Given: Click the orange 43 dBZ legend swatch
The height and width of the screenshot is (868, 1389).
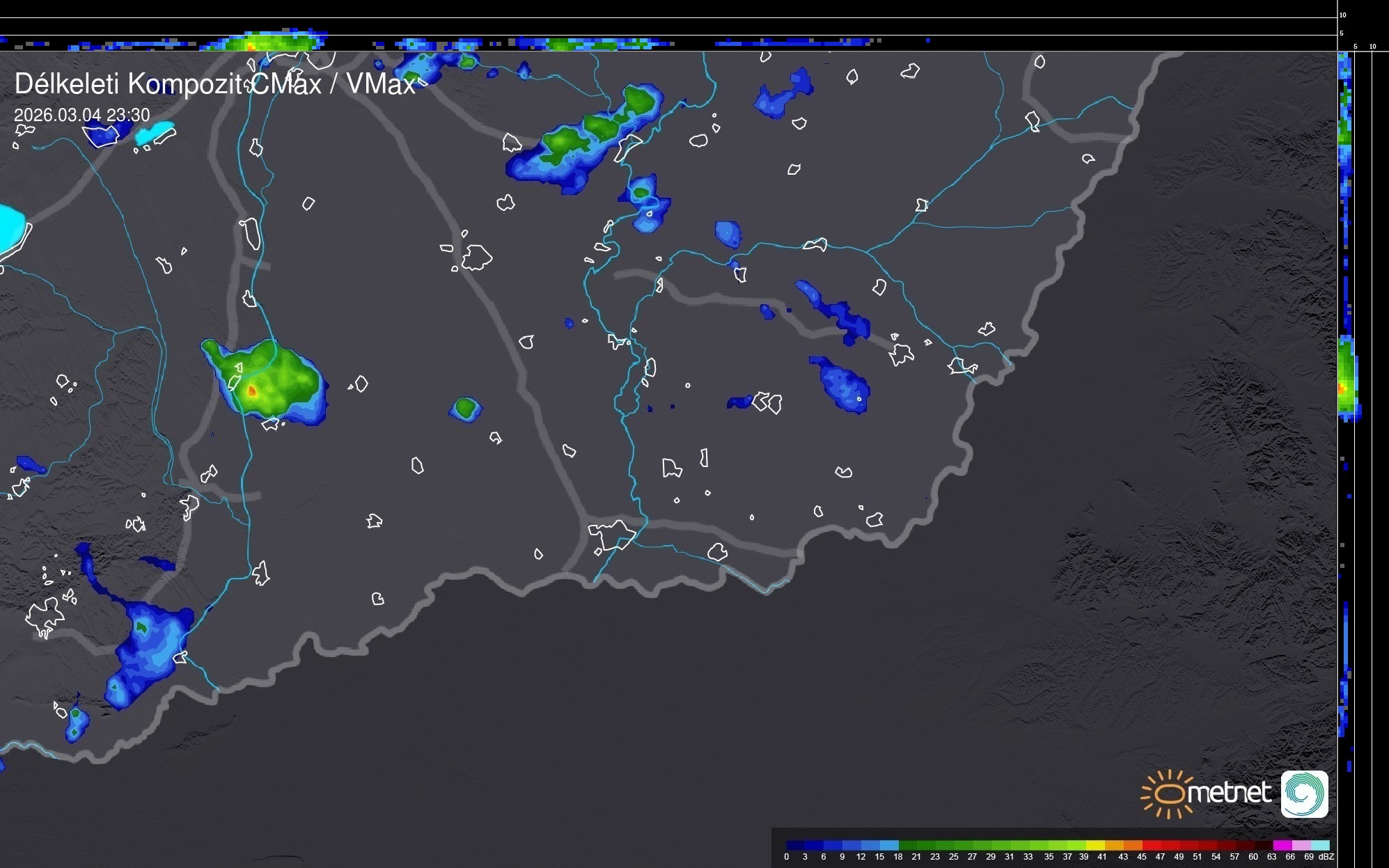Looking at the screenshot, I should coord(1133,845).
